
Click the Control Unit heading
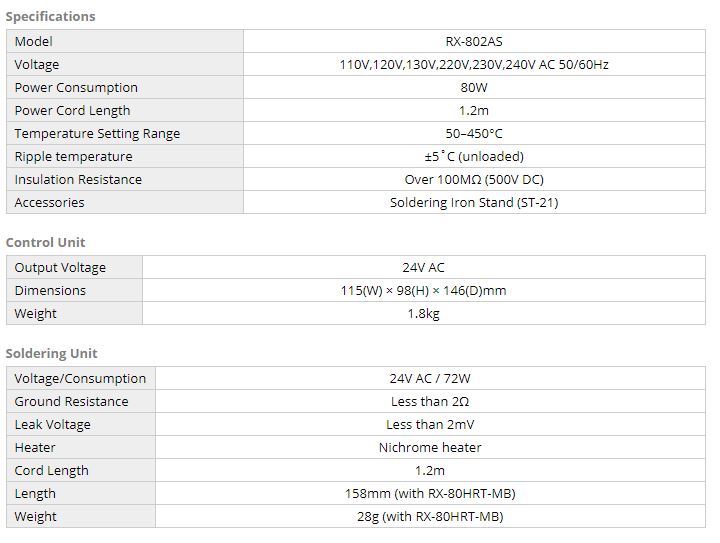tap(45, 242)
